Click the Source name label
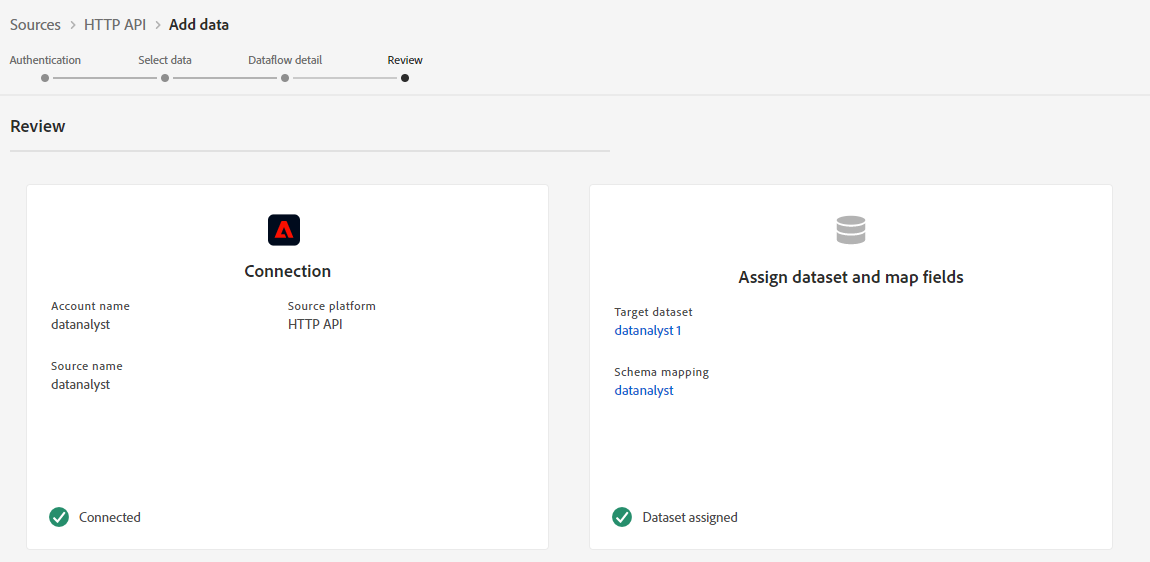1150x562 pixels. [x=87, y=366]
